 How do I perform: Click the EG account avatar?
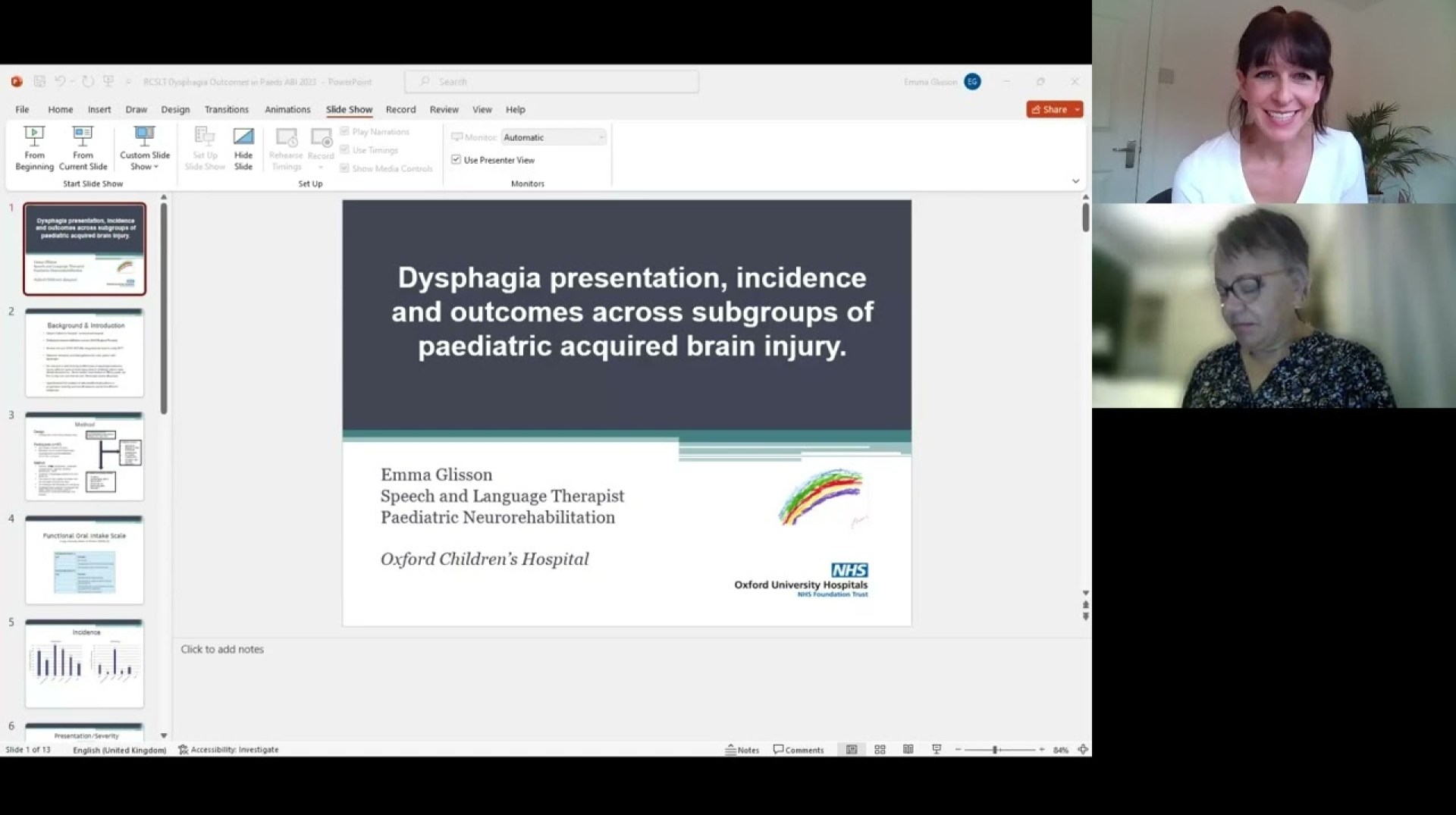tap(972, 81)
